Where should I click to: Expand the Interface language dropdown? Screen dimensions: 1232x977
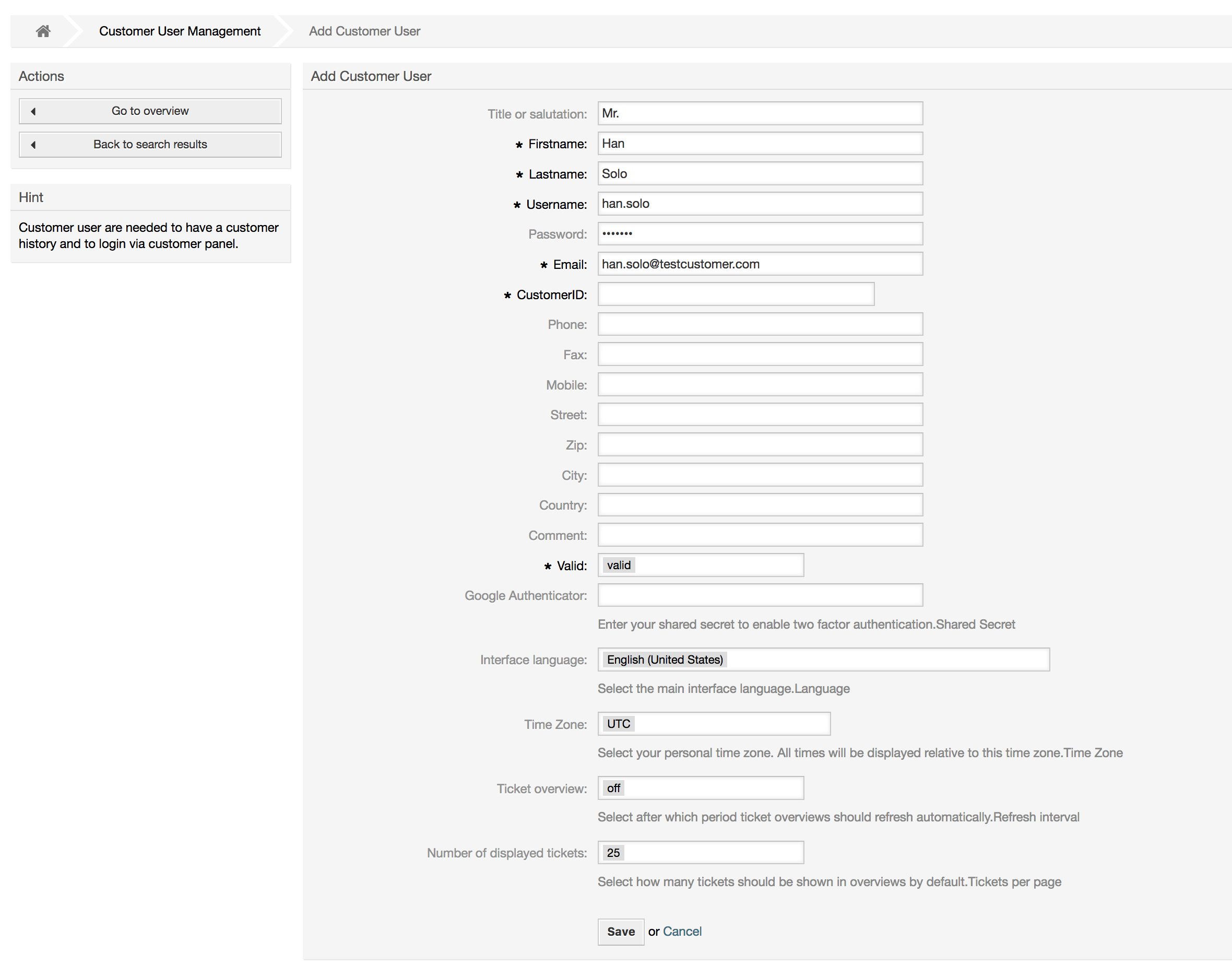point(822,659)
